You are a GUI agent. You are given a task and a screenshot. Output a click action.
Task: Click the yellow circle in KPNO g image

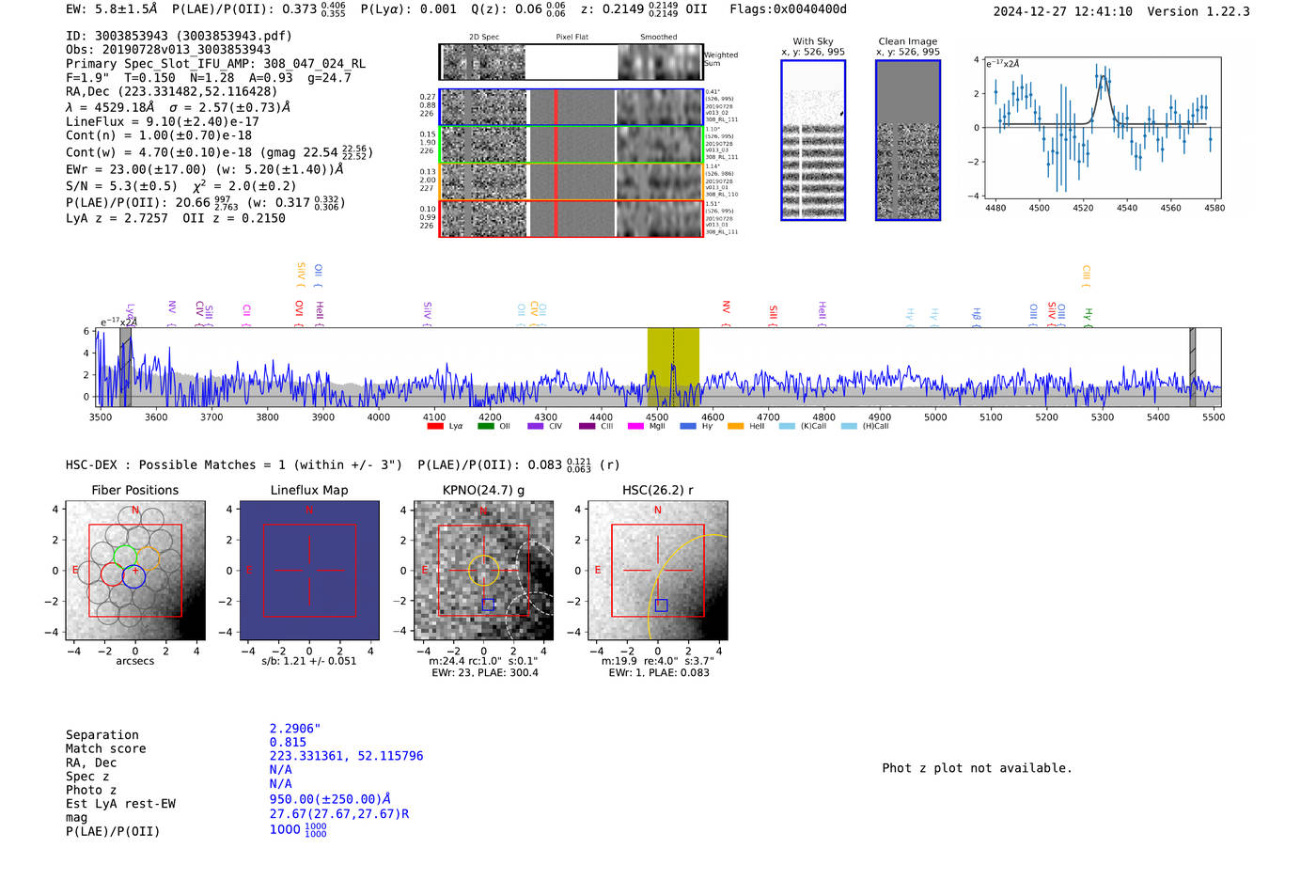coord(483,570)
